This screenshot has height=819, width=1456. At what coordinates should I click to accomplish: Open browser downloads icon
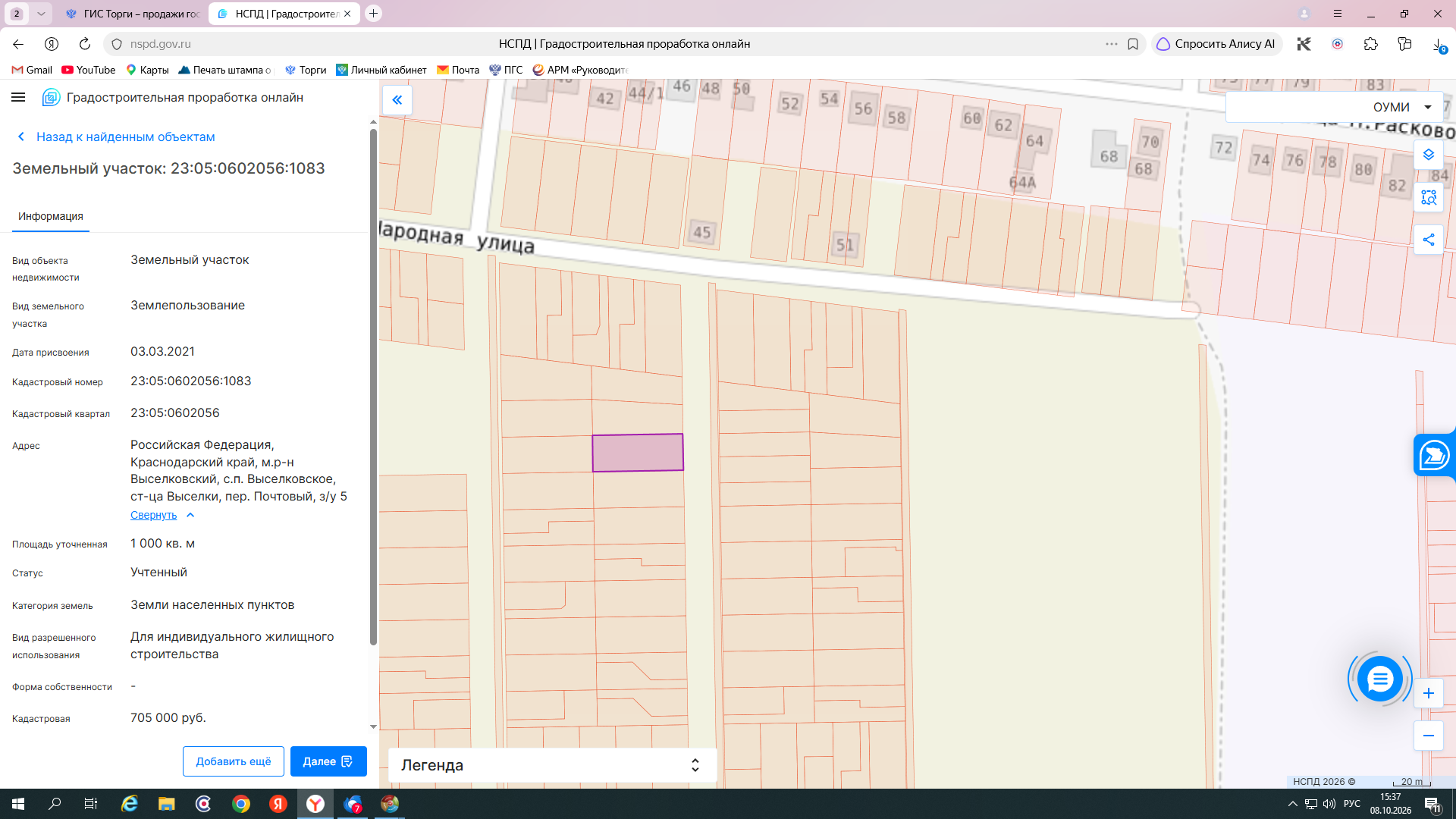1438,45
